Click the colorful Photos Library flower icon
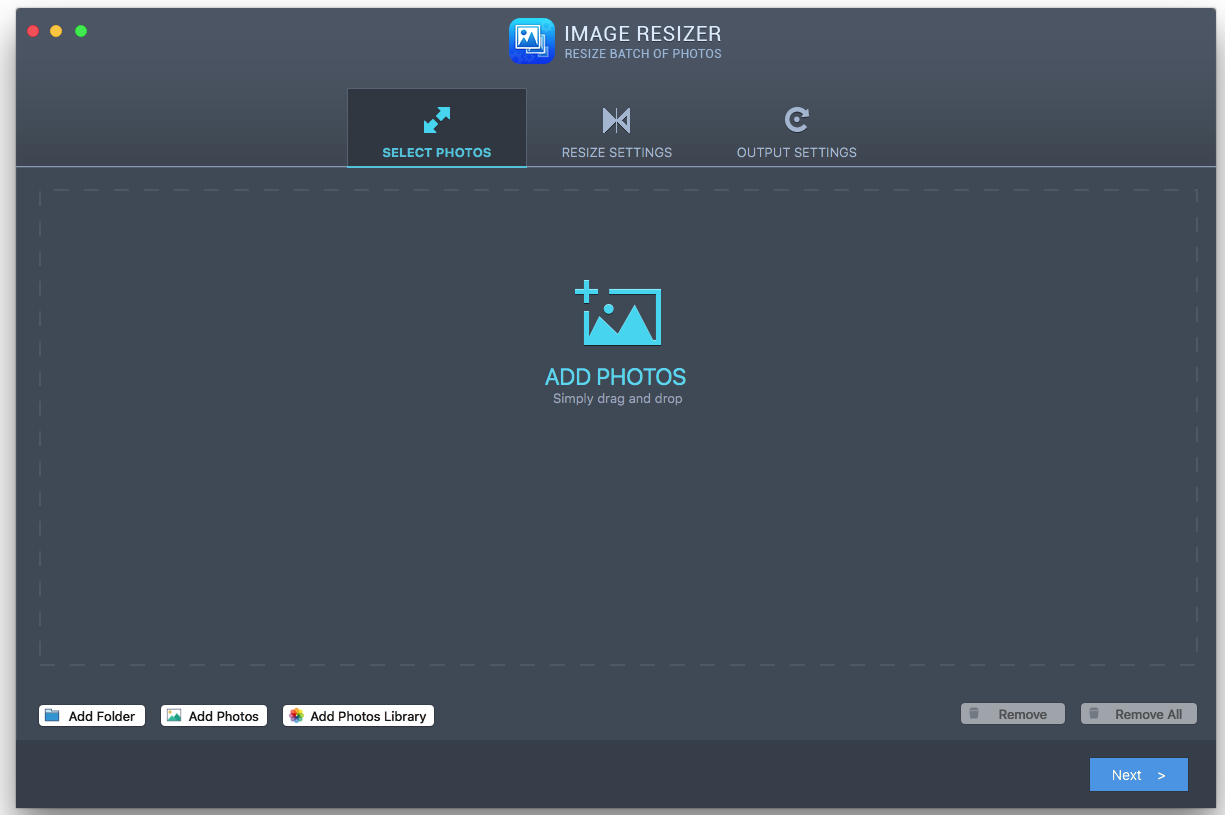This screenshot has height=815, width=1225. pyautogui.click(x=296, y=716)
